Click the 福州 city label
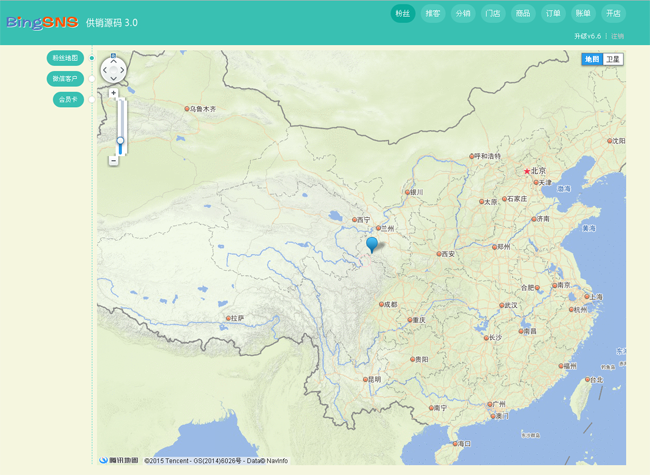 point(570,366)
